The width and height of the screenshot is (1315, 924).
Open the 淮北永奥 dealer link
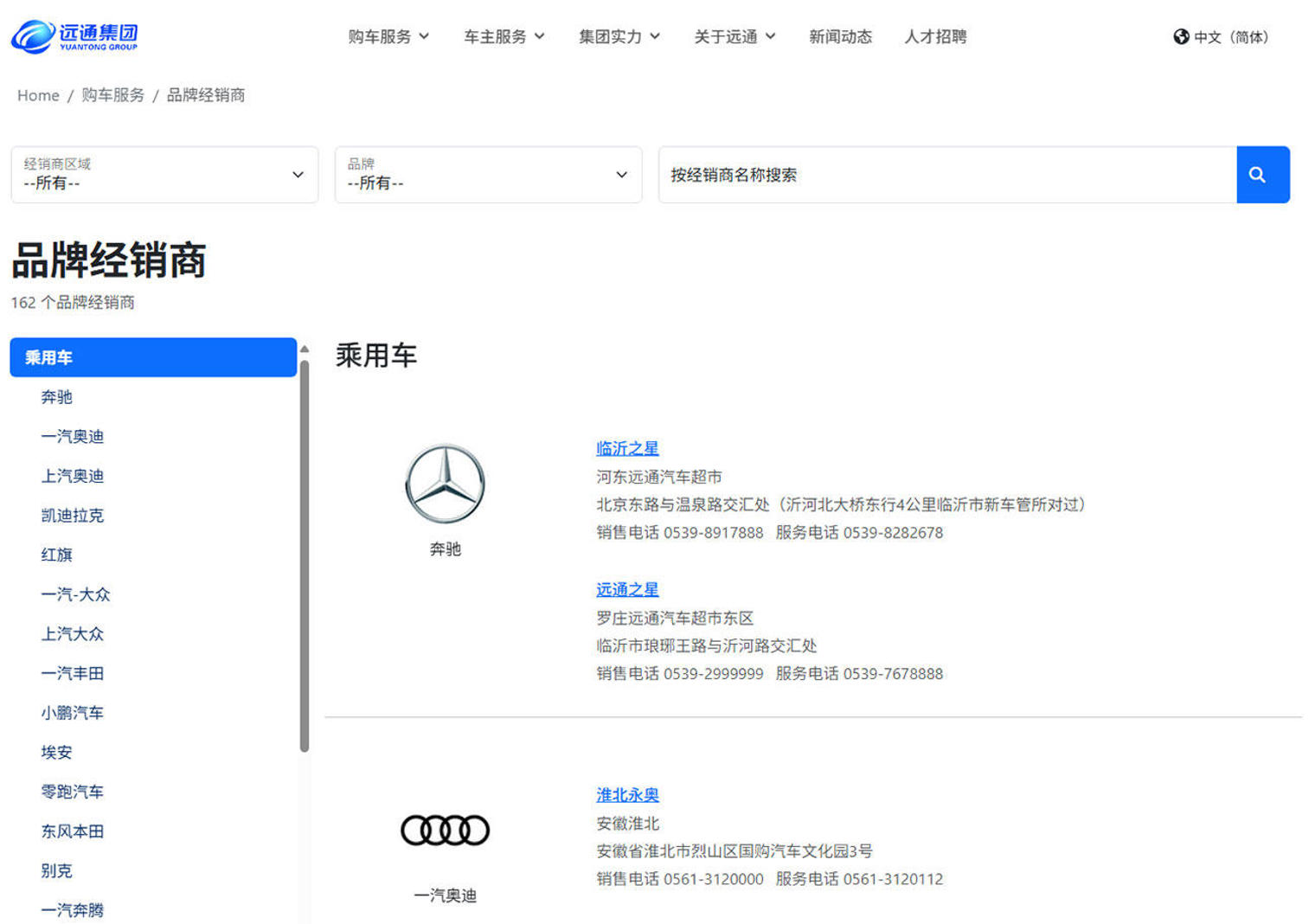pos(627,794)
